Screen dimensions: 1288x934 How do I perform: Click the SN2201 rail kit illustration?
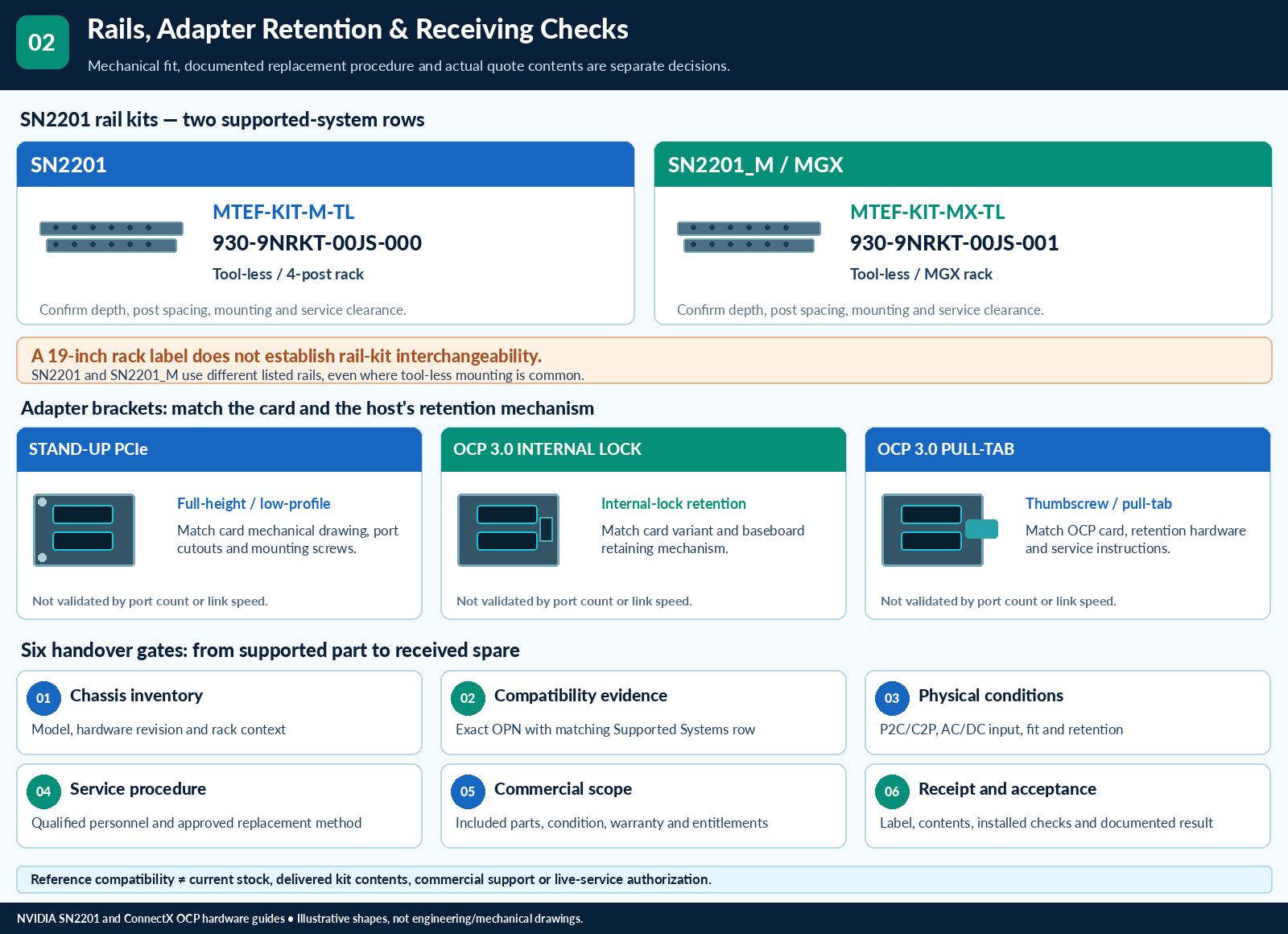(111, 237)
